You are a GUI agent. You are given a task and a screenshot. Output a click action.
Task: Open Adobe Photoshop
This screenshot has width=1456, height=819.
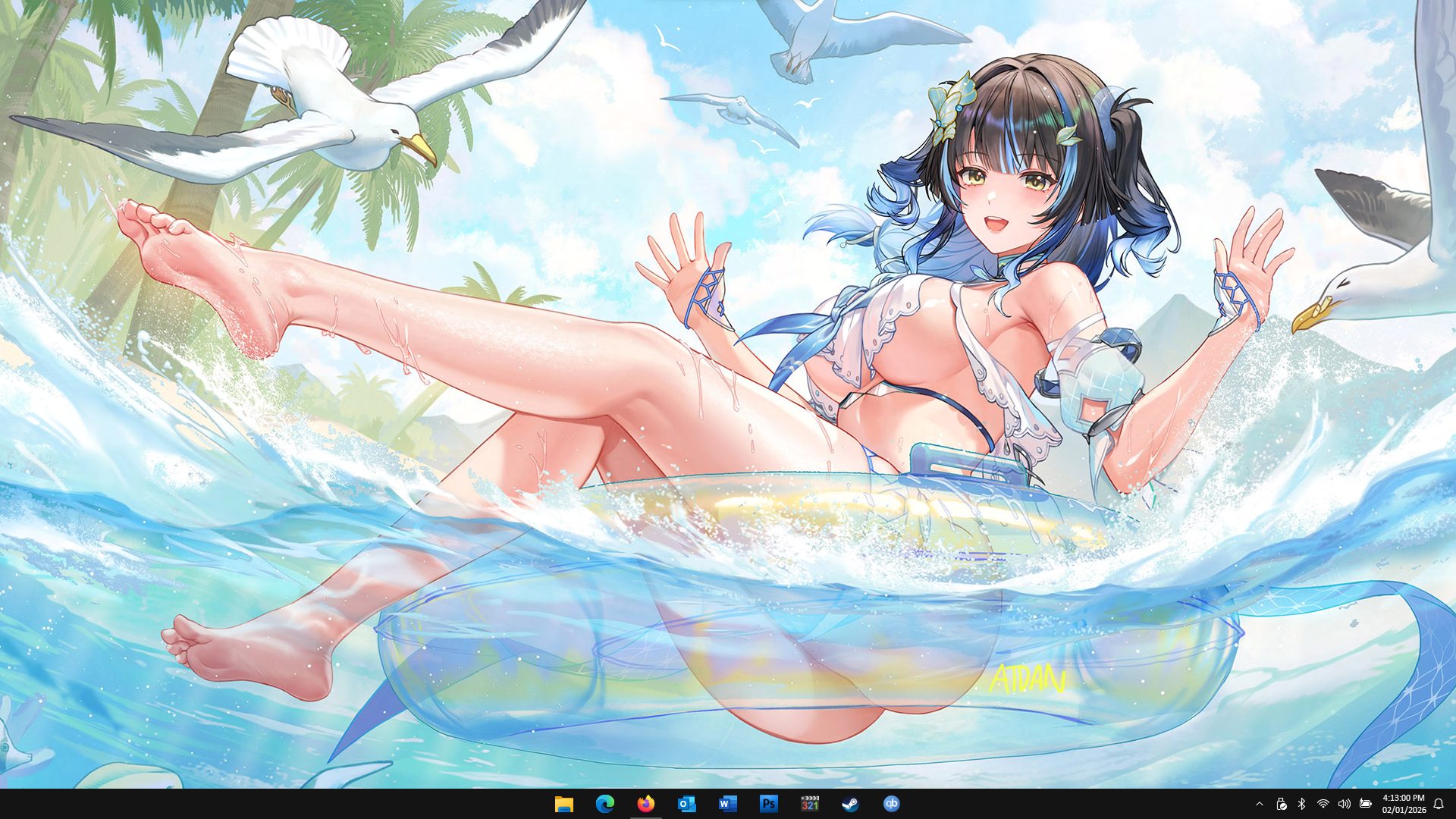768,804
